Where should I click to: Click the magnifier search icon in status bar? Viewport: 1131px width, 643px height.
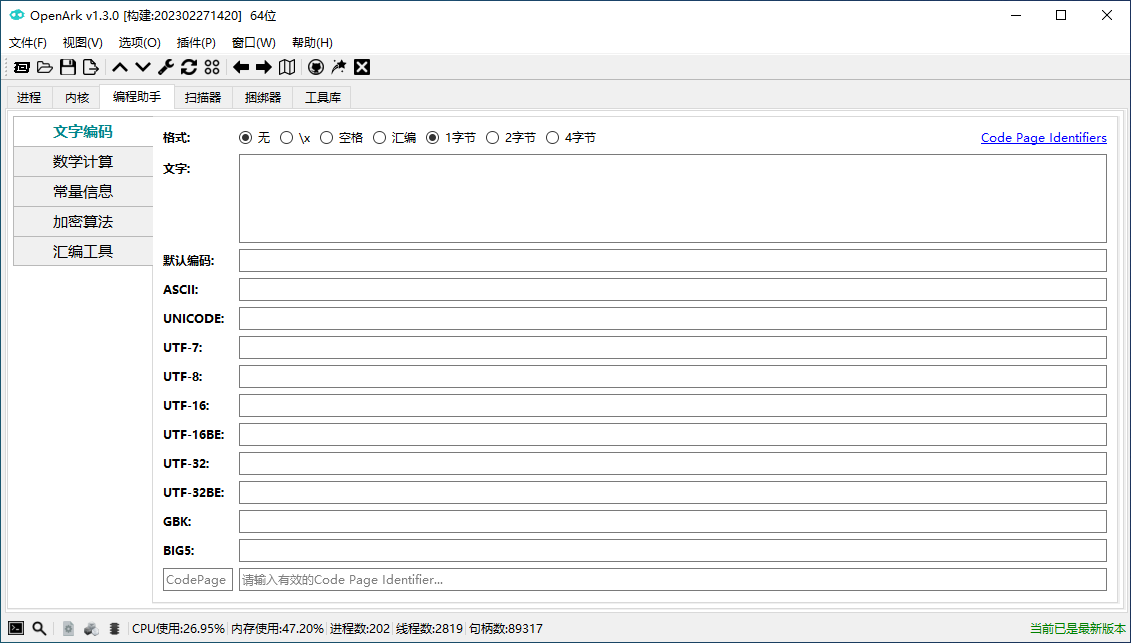point(40,629)
